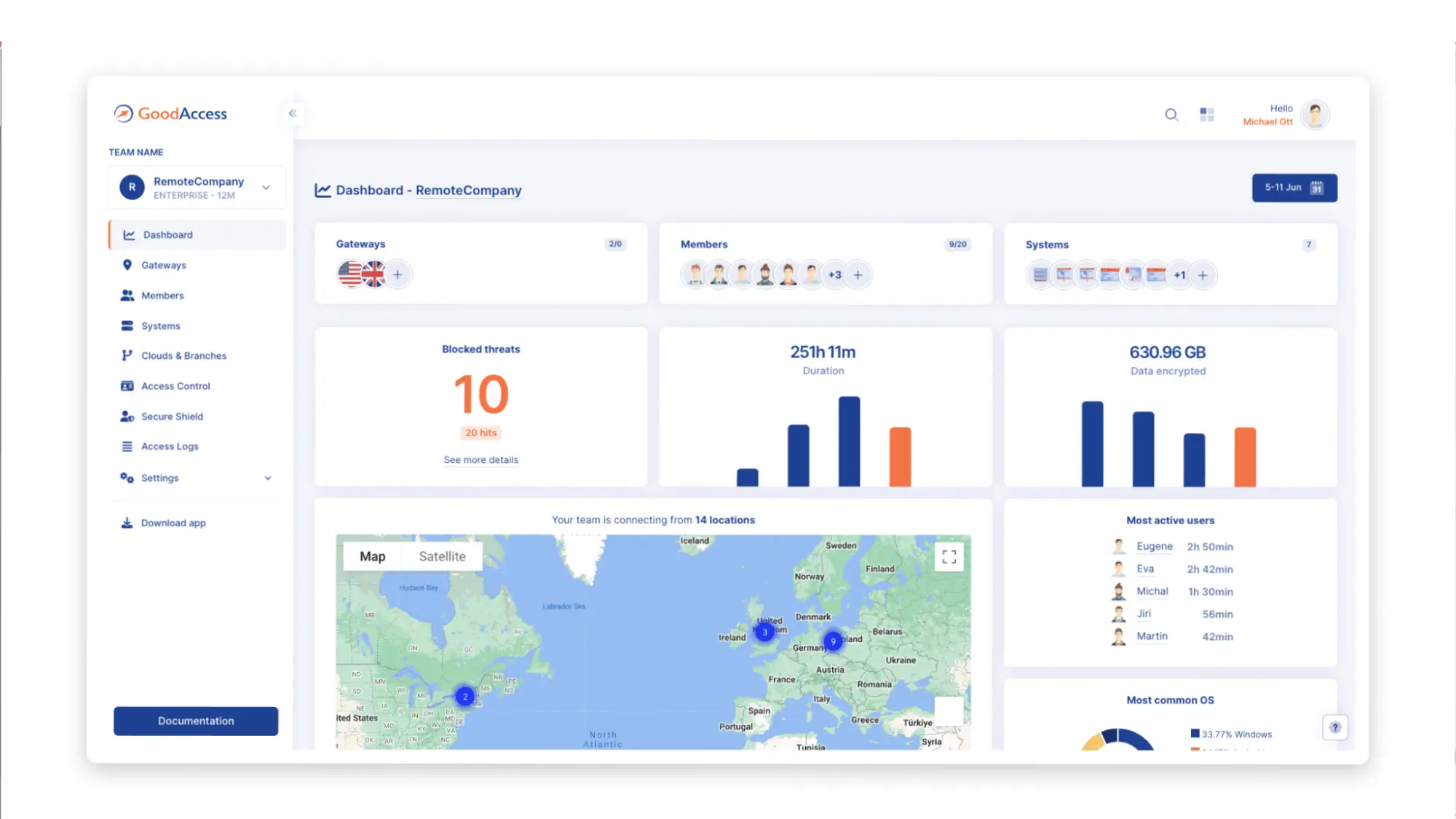
Task: Click the map cluster marker labeled 9
Action: point(833,641)
